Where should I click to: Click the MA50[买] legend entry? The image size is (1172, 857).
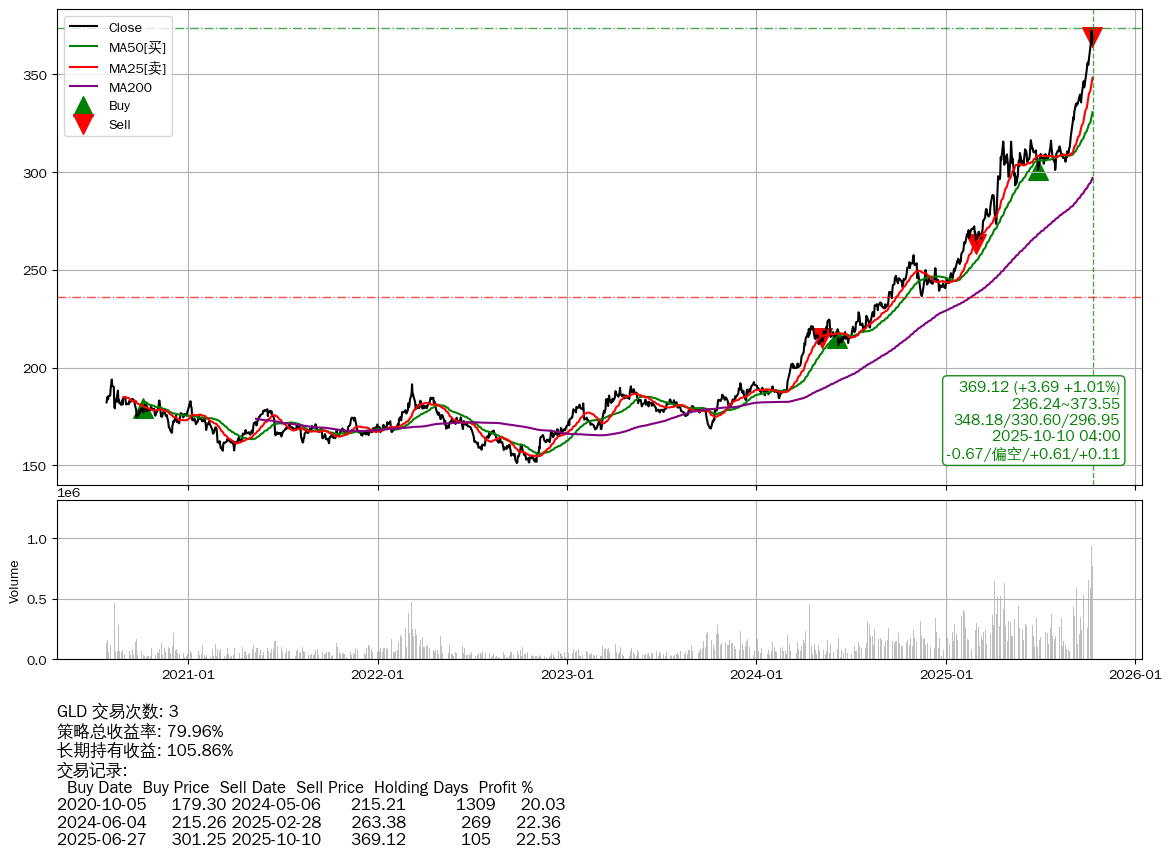(x=137, y=48)
